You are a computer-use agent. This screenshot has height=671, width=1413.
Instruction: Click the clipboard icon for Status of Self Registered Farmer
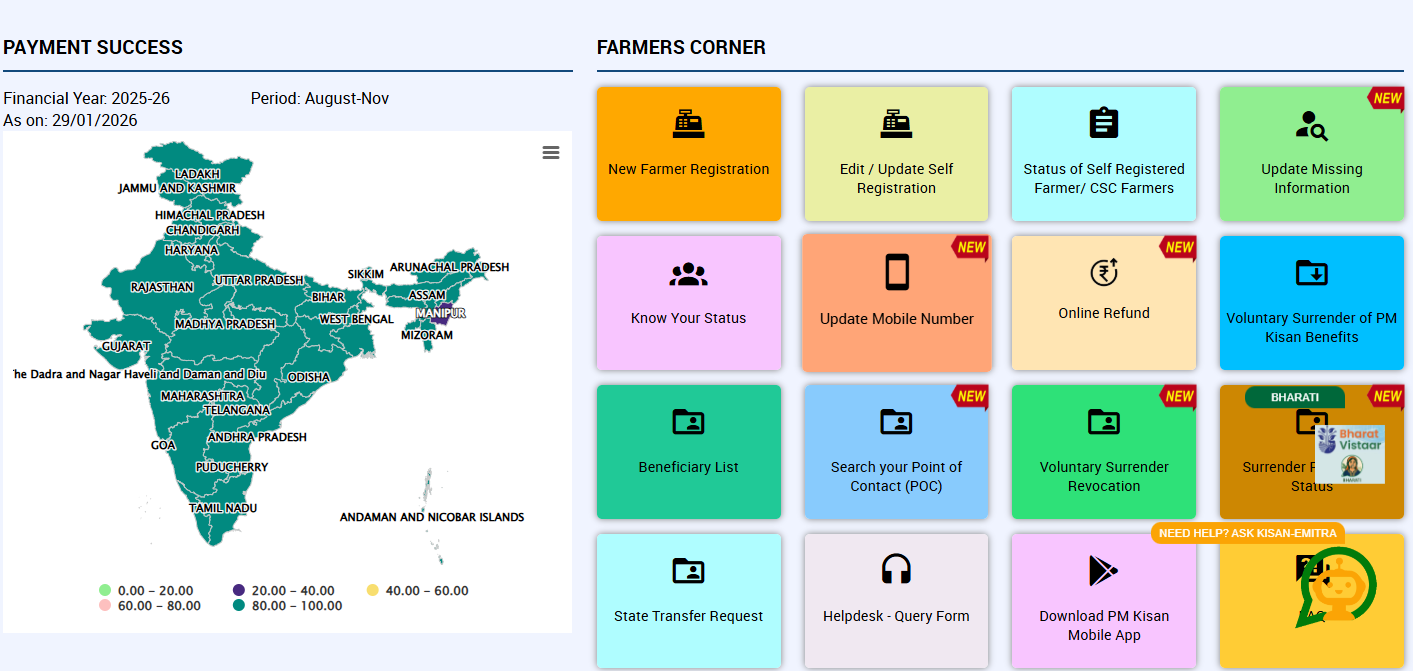pyautogui.click(x=1103, y=123)
